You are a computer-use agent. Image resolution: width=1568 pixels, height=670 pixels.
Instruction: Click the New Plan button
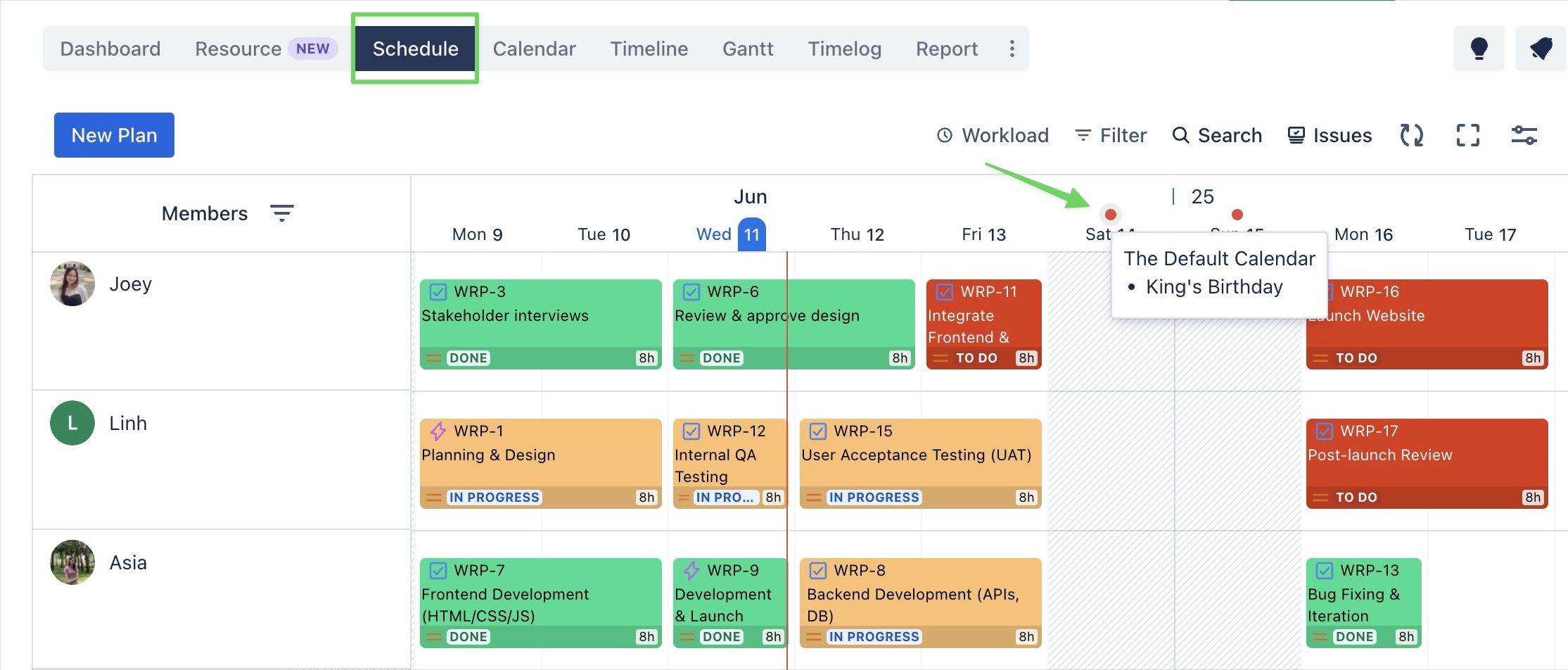114,135
